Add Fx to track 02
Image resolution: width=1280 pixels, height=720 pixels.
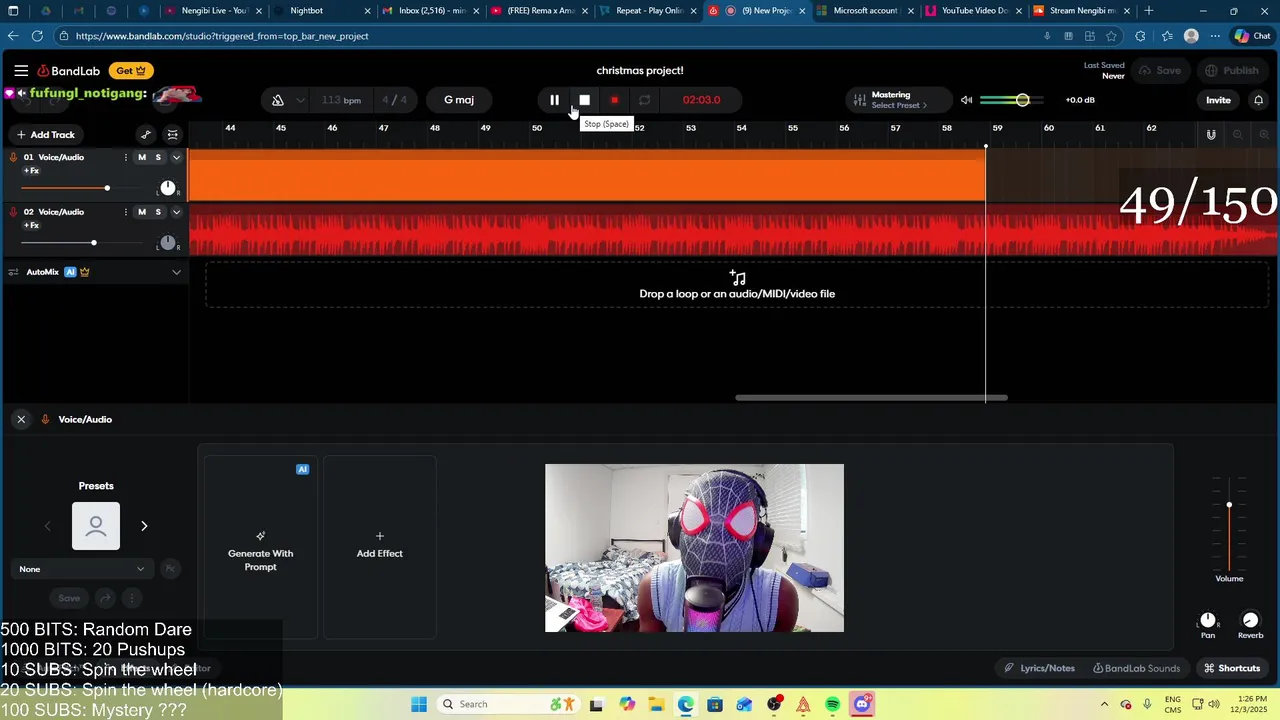tap(31, 226)
